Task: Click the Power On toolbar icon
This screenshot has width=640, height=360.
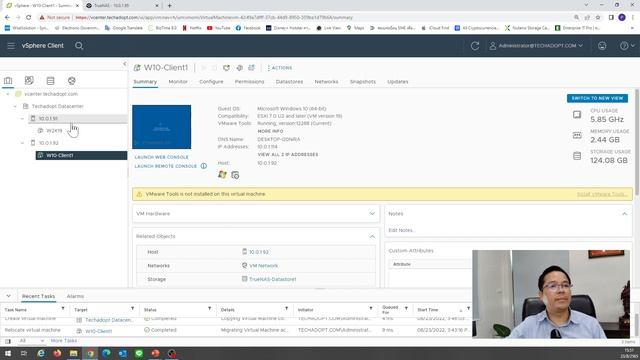Action: coord(204,68)
